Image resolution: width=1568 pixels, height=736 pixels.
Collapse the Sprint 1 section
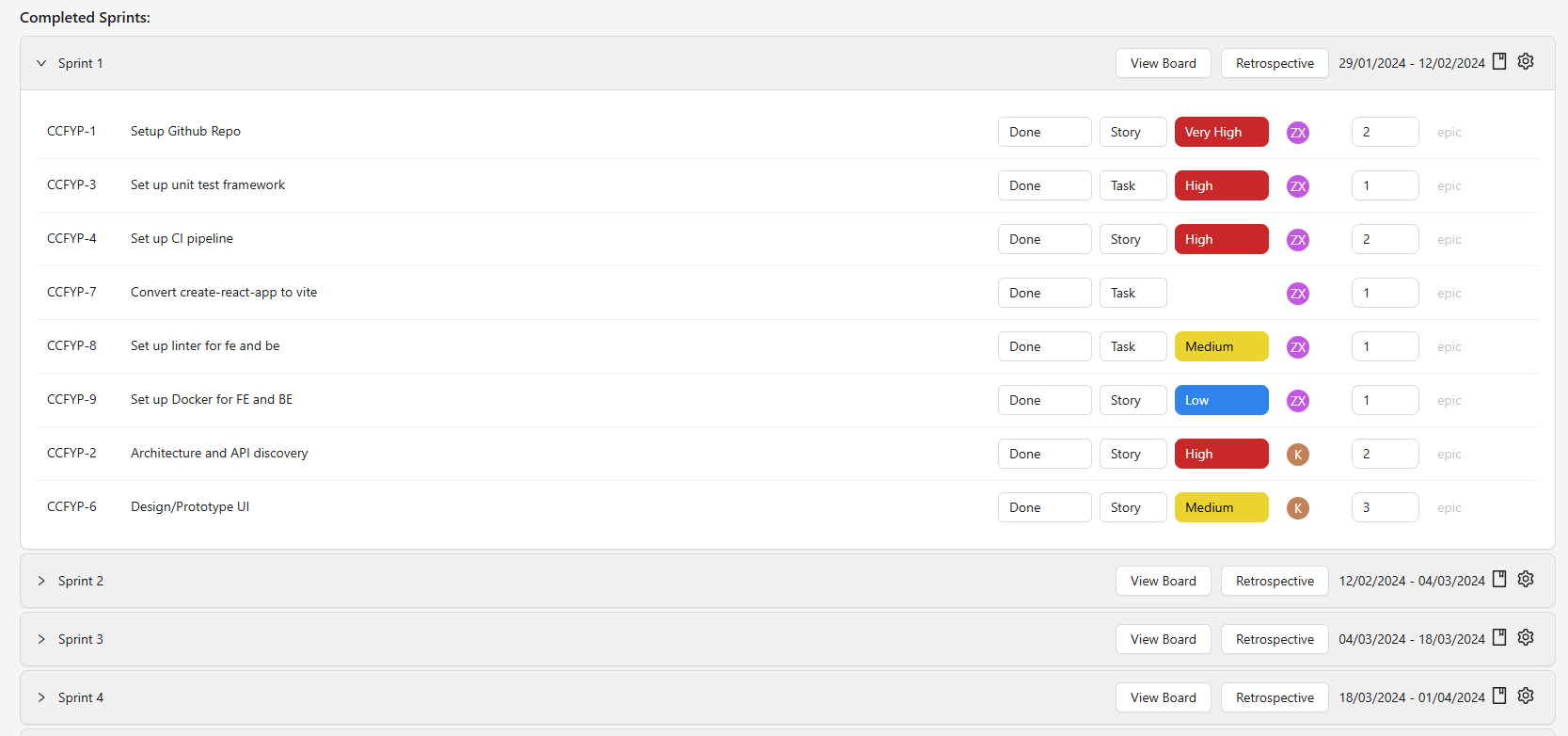(41, 63)
